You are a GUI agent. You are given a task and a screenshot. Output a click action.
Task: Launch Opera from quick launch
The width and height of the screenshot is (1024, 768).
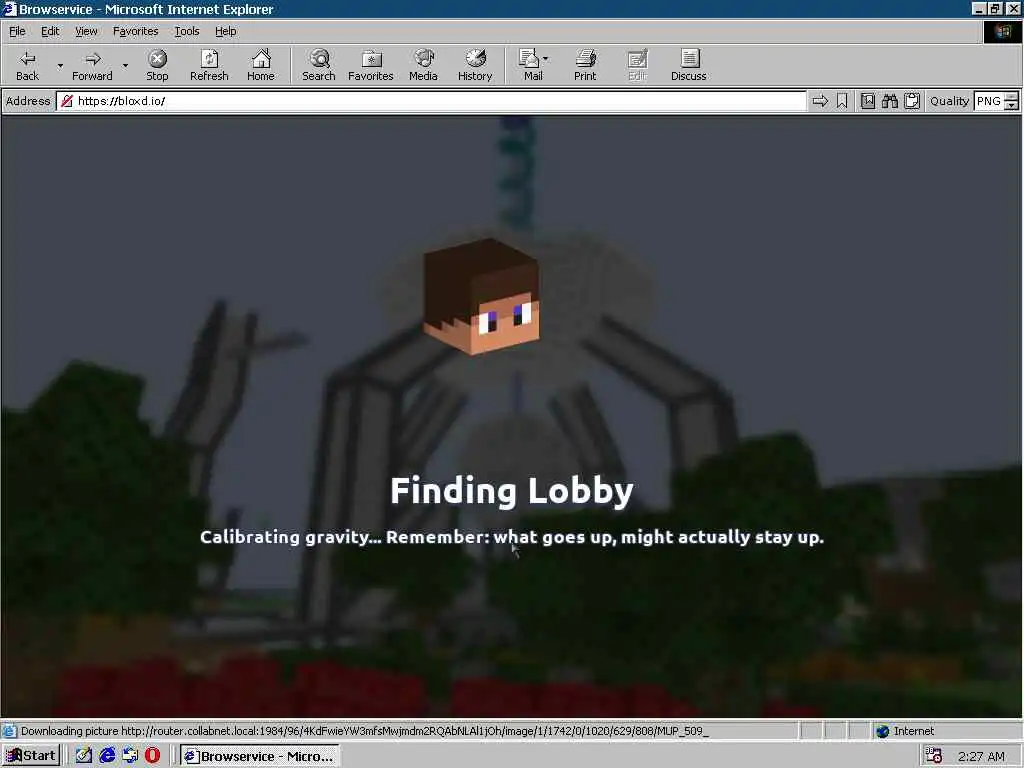(x=152, y=756)
